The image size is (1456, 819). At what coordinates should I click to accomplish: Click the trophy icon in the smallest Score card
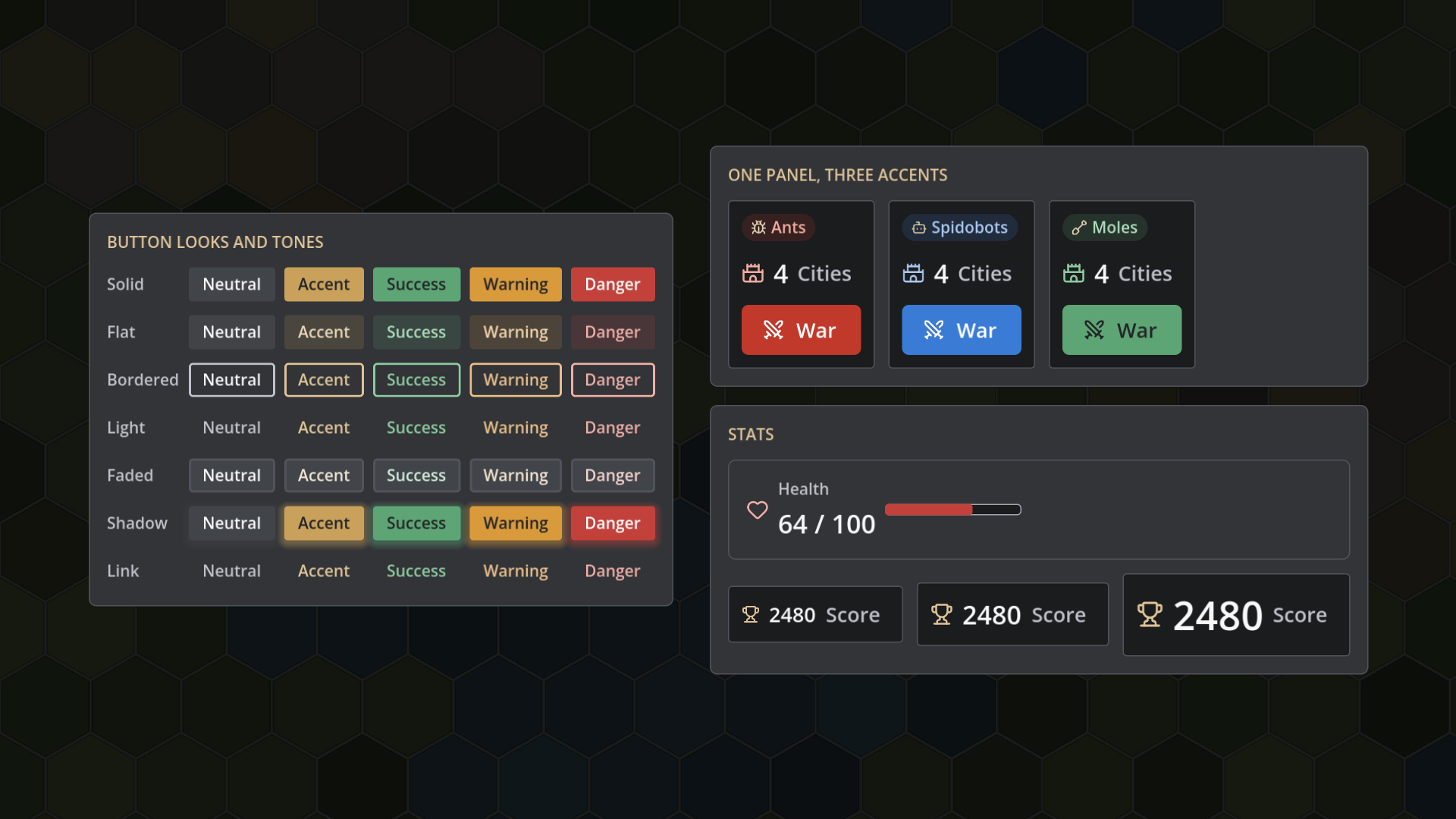751,614
